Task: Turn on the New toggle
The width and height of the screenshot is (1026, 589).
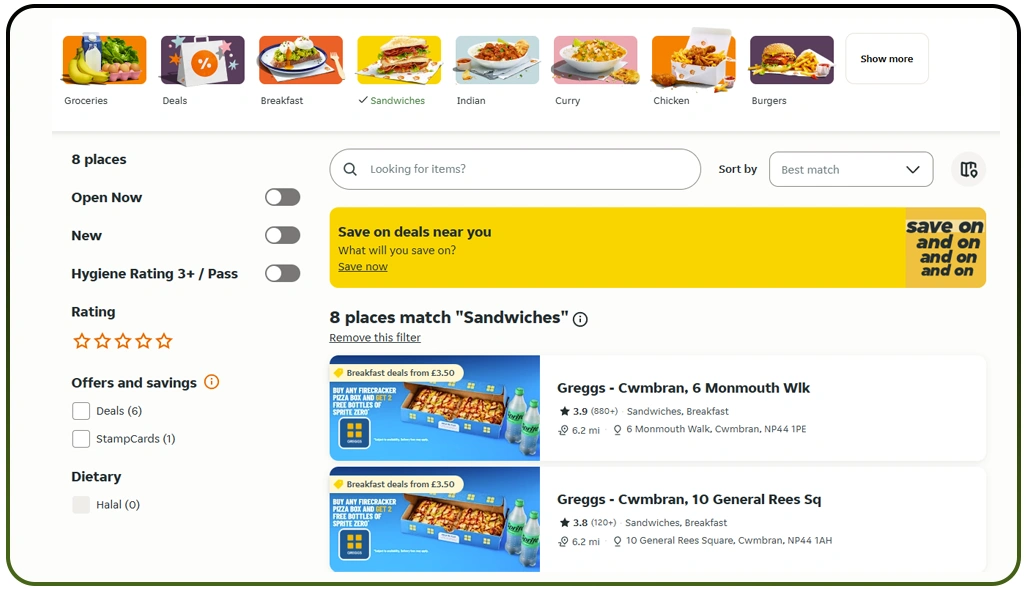Action: tap(282, 235)
